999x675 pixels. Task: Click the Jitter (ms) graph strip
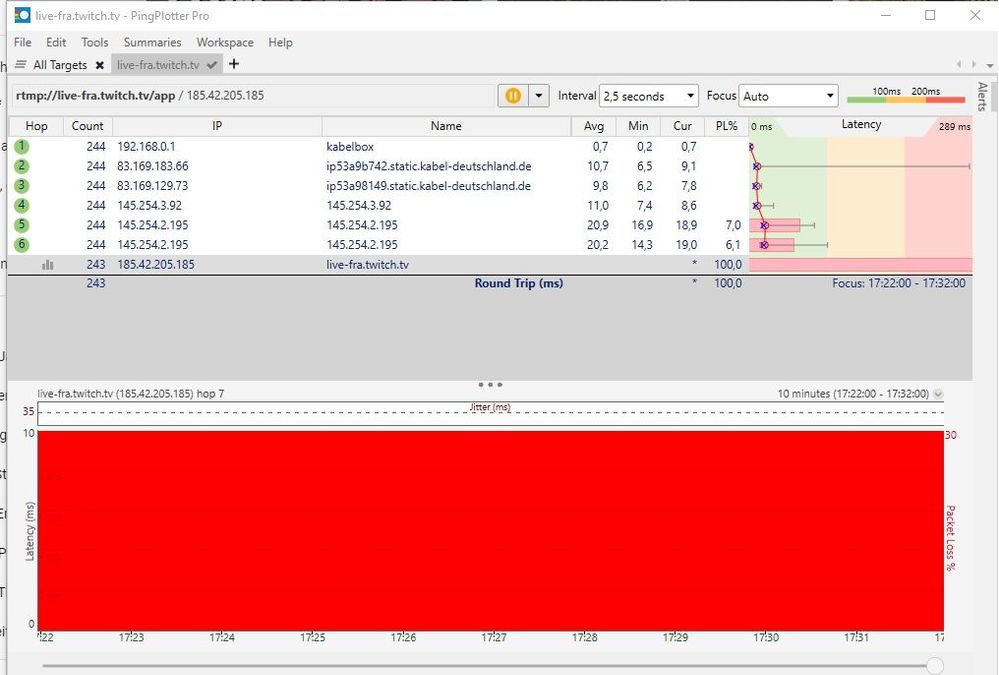pyautogui.click(x=490, y=413)
